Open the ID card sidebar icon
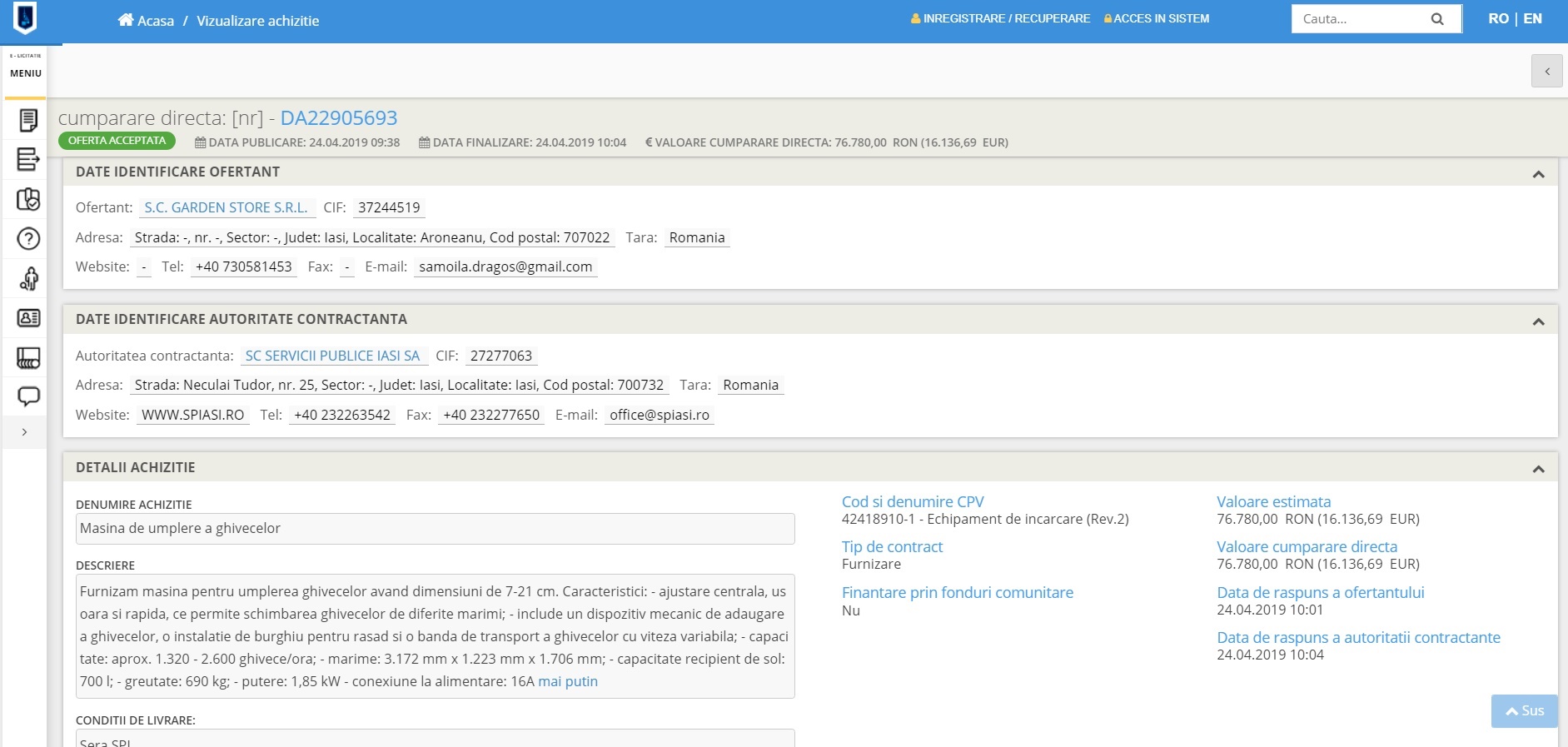1568x747 pixels. pyautogui.click(x=28, y=318)
